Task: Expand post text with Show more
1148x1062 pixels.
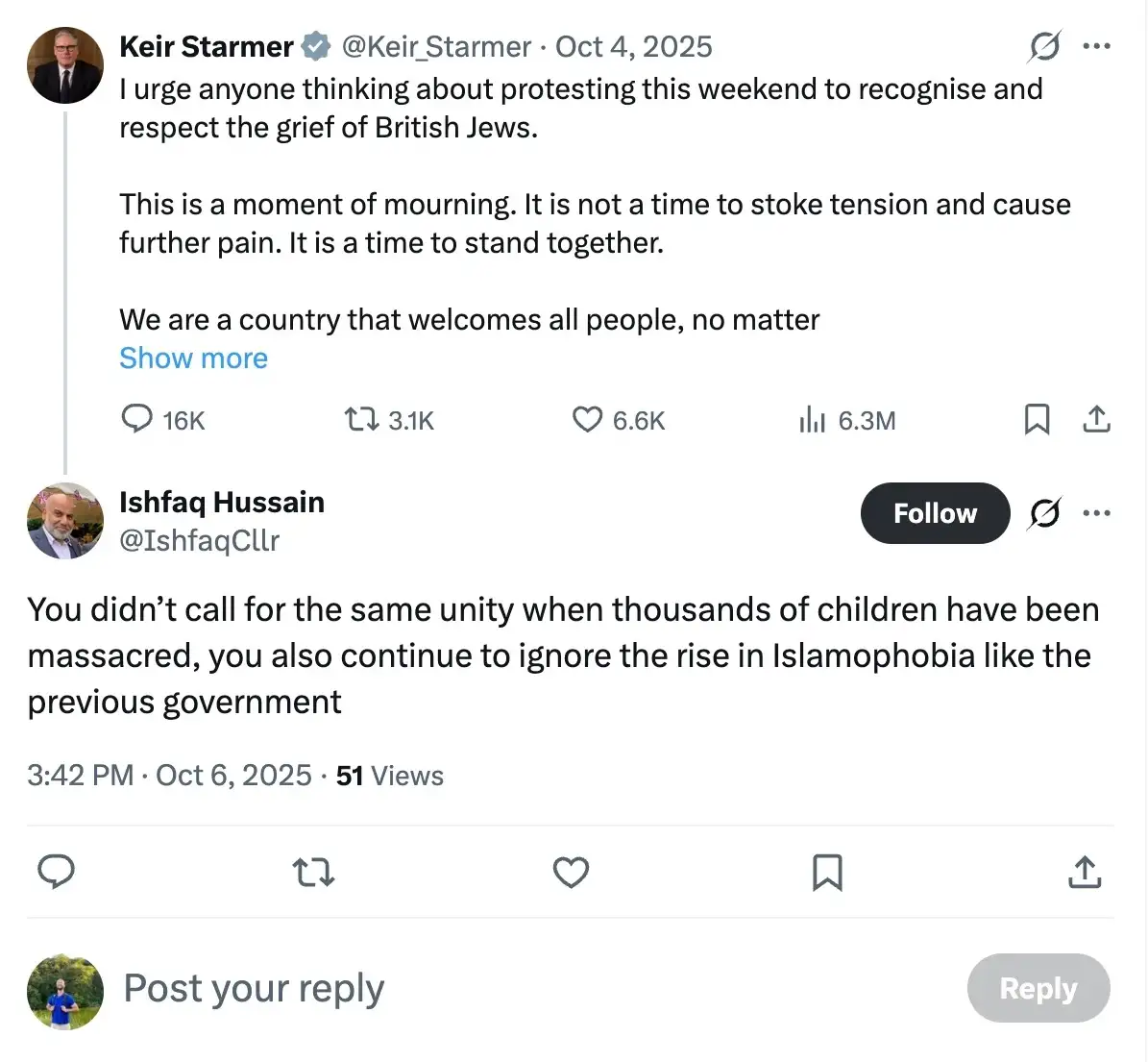Action: tap(193, 358)
